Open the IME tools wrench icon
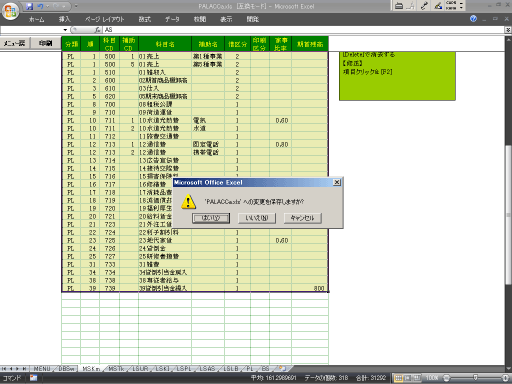The width and height of the screenshot is (512, 384). coord(424,6)
